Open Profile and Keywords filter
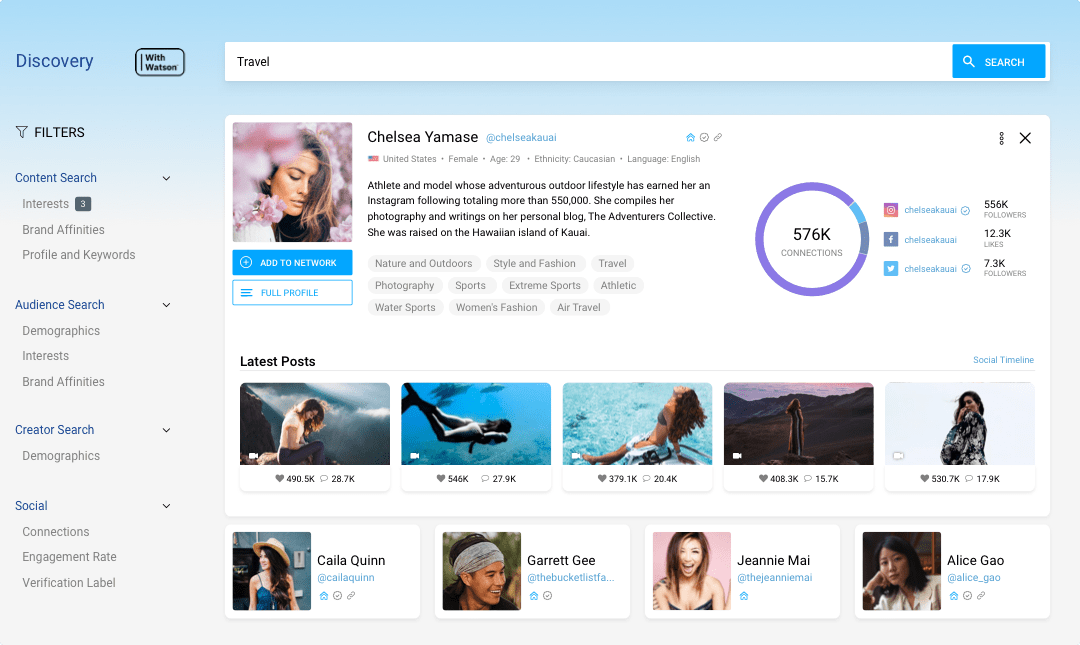This screenshot has height=645, width=1080. [79, 254]
